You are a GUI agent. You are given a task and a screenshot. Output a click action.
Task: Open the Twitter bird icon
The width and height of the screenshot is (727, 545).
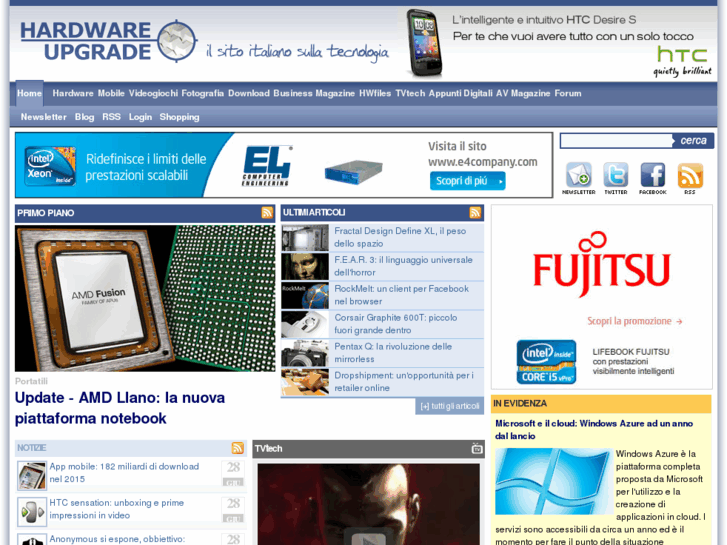tap(616, 175)
